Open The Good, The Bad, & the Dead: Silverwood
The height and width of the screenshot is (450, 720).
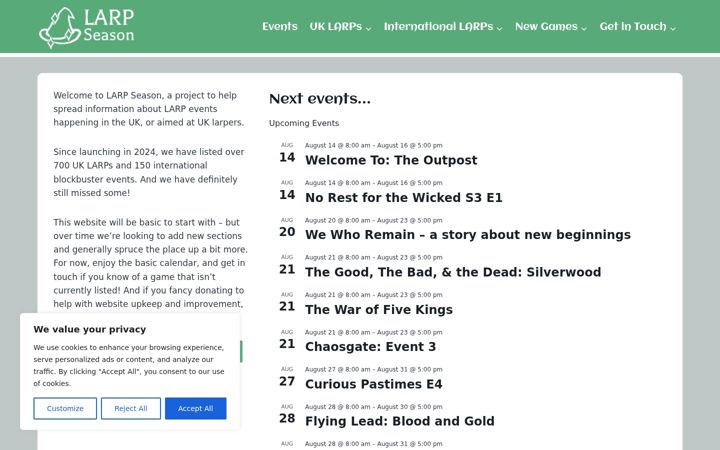[453, 272]
